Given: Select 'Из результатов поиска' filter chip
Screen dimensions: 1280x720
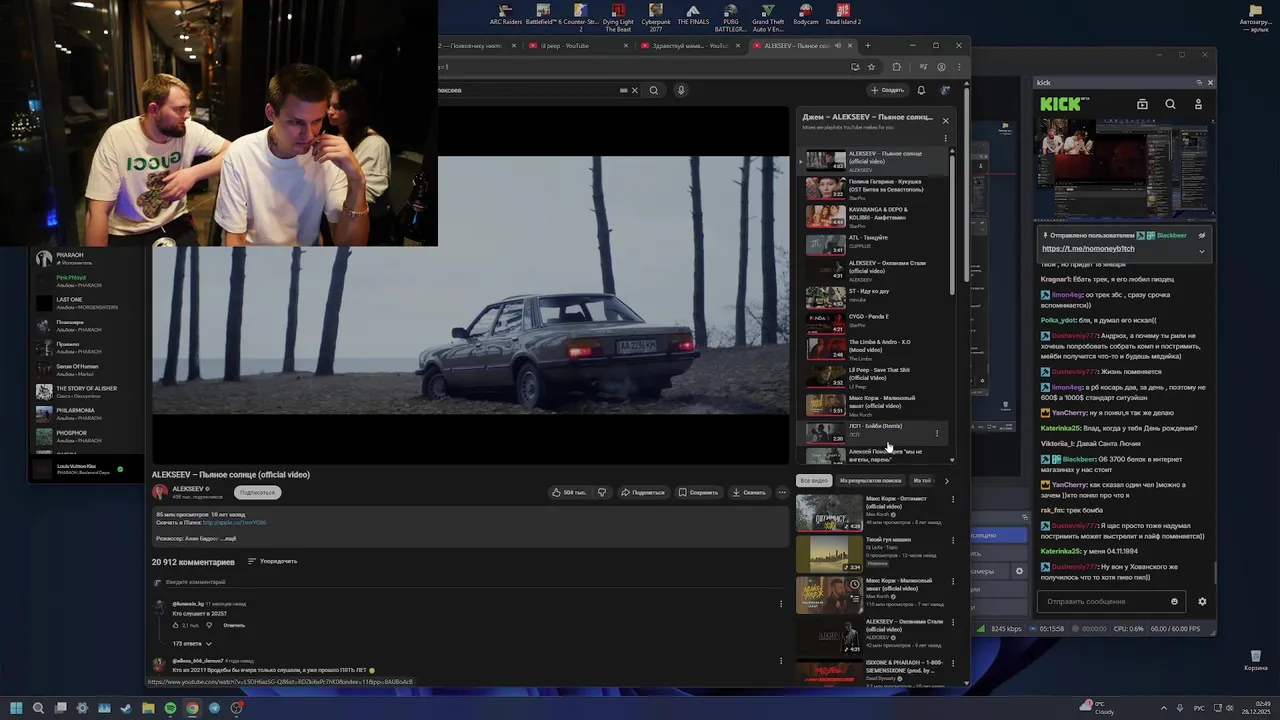Looking at the screenshot, I should point(870,481).
